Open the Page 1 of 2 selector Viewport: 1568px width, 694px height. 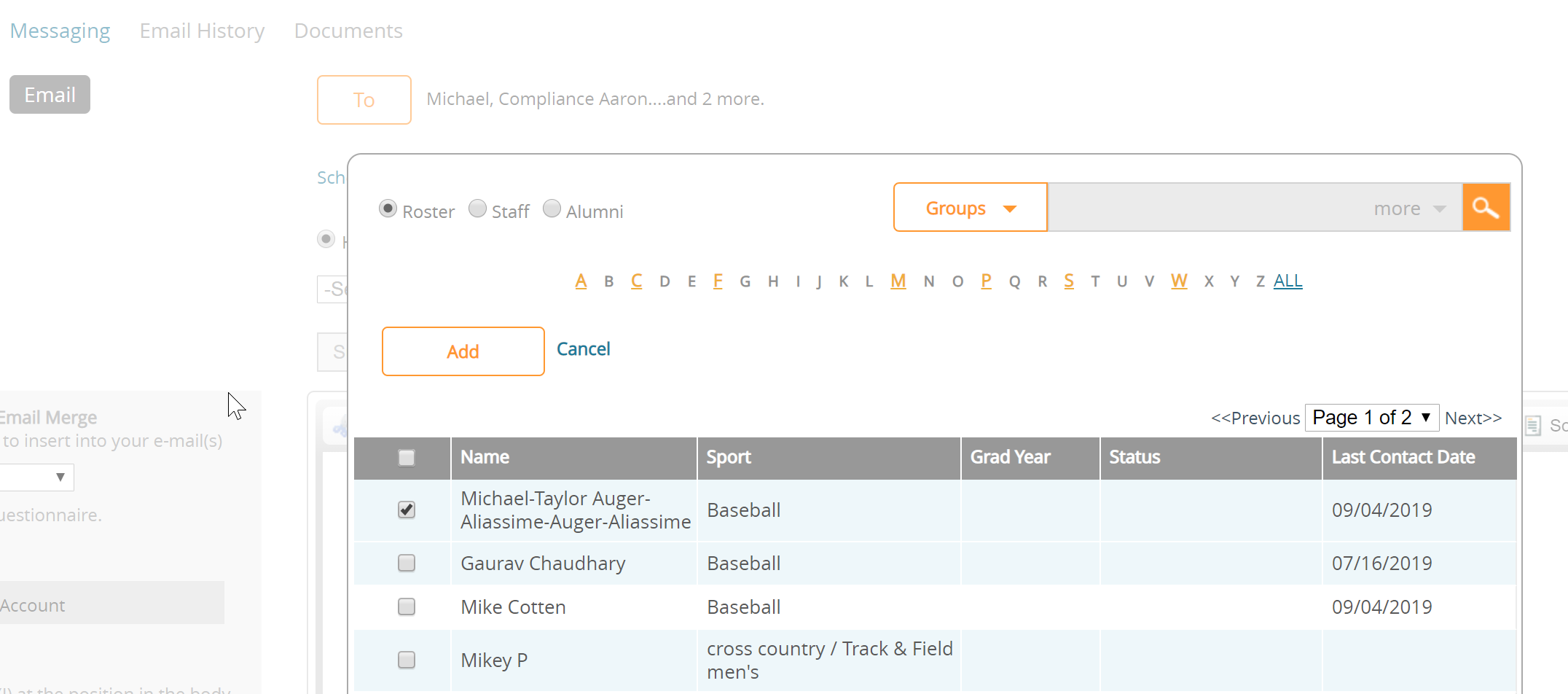[1371, 418]
